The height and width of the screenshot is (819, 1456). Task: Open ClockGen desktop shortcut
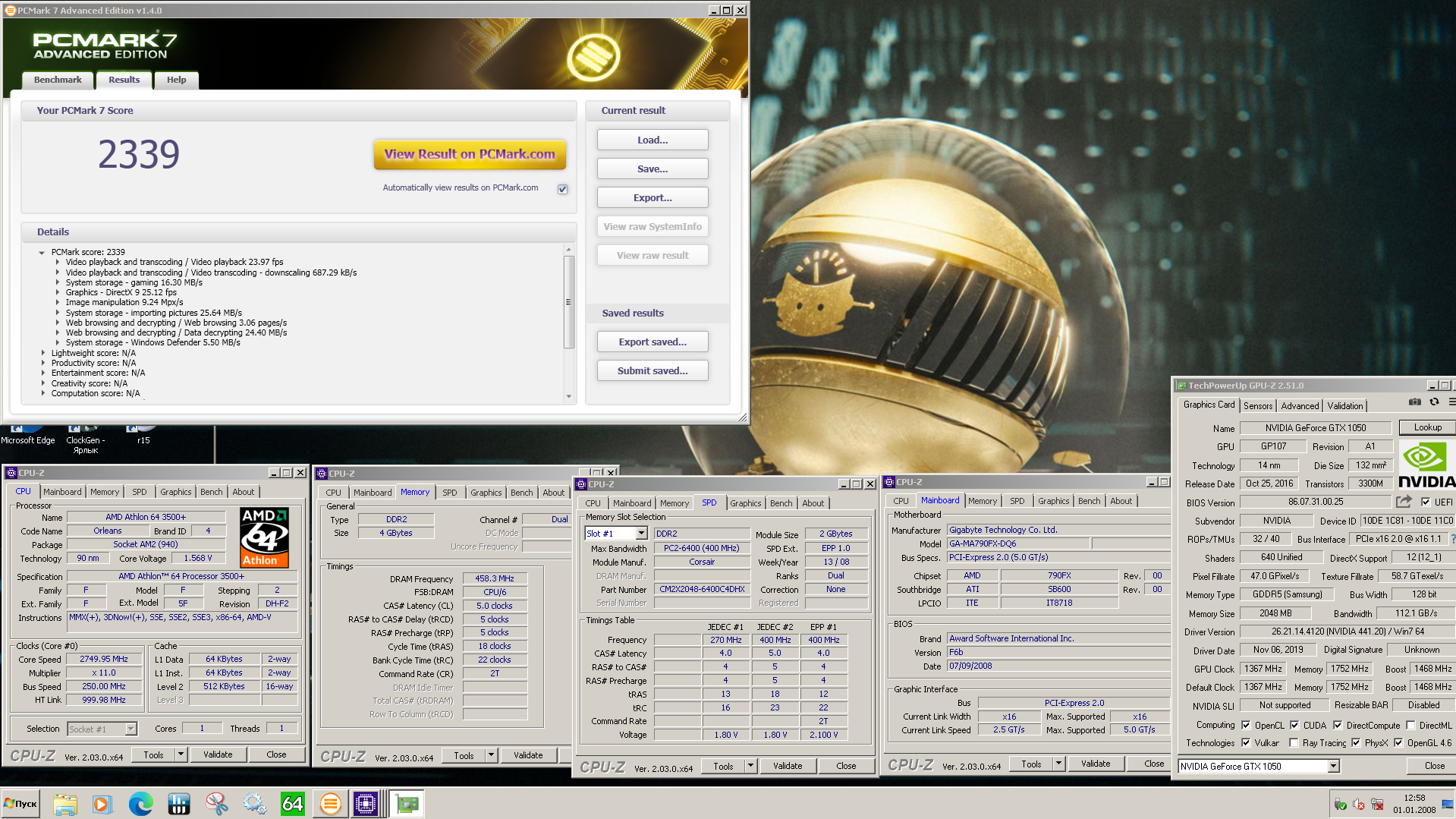point(86,439)
